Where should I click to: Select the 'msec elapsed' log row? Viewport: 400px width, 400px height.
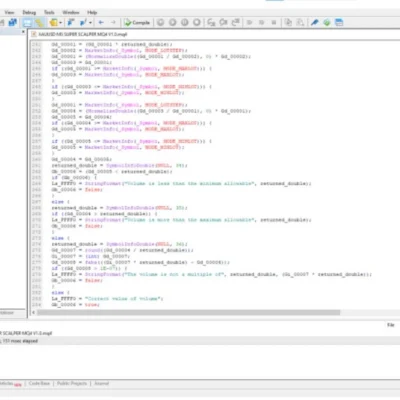click(200, 341)
